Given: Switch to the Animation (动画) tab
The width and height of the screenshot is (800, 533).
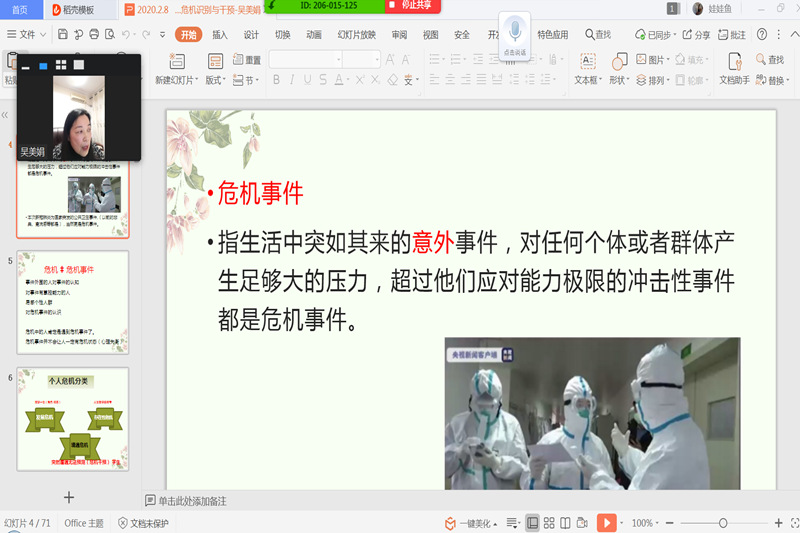Looking at the screenshot, I should [313, 34].
